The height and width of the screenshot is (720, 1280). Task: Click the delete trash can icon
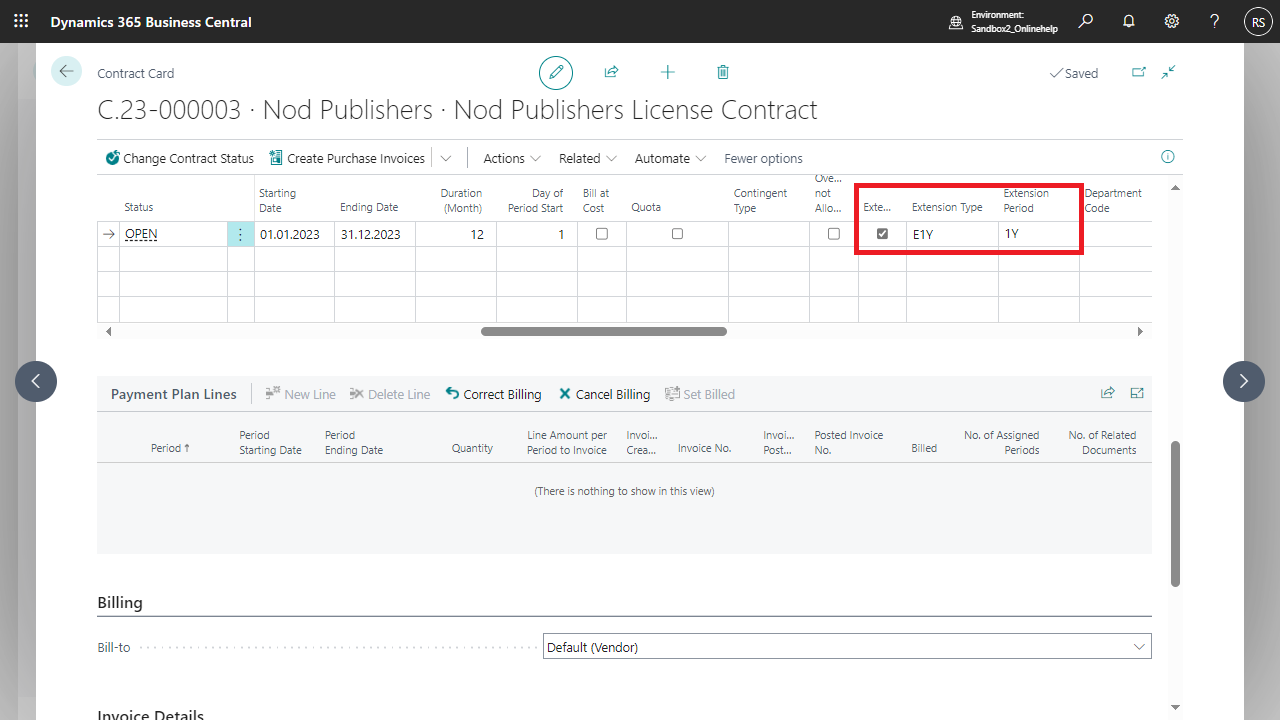[723, 73]
